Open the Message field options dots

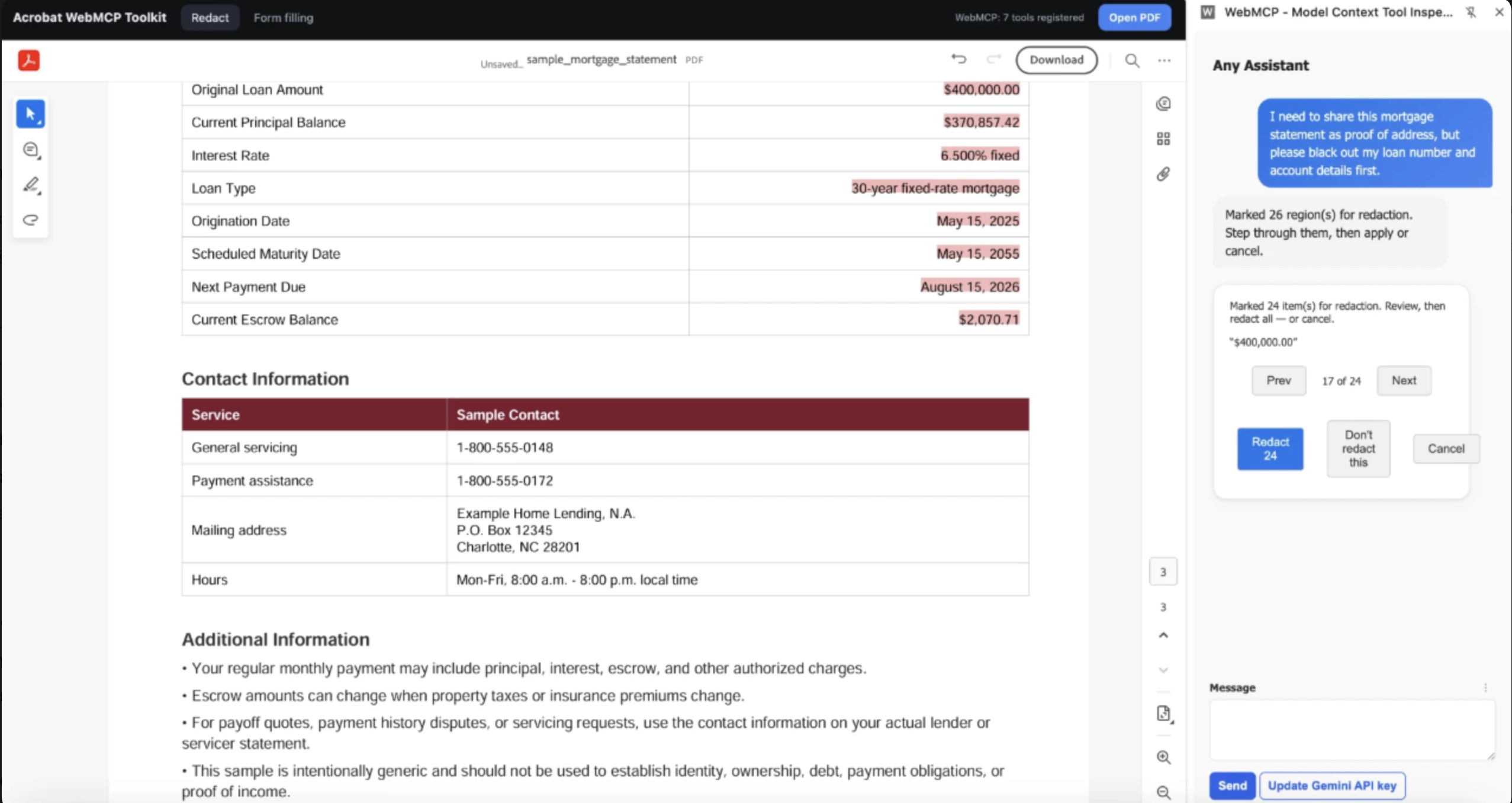tap(1485, 688)
